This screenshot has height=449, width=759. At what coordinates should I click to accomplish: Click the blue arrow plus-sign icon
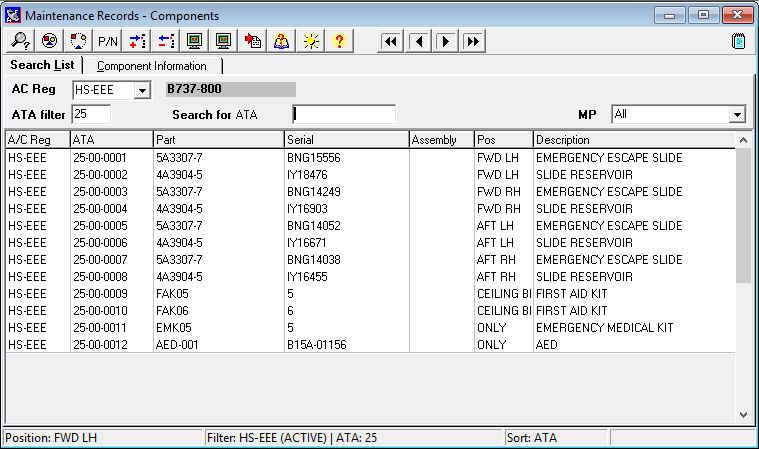[x=137, y=41]
